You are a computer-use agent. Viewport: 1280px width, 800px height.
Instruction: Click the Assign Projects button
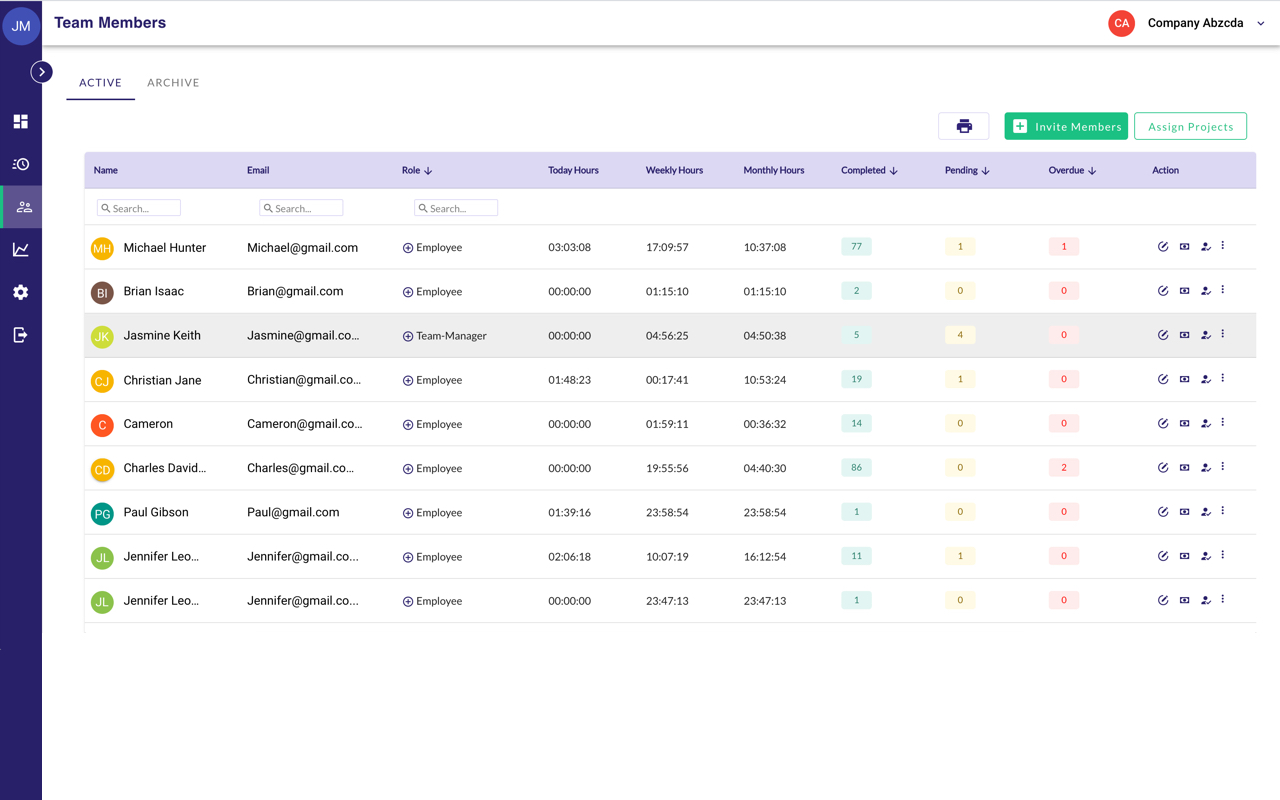coord(1190,126)
